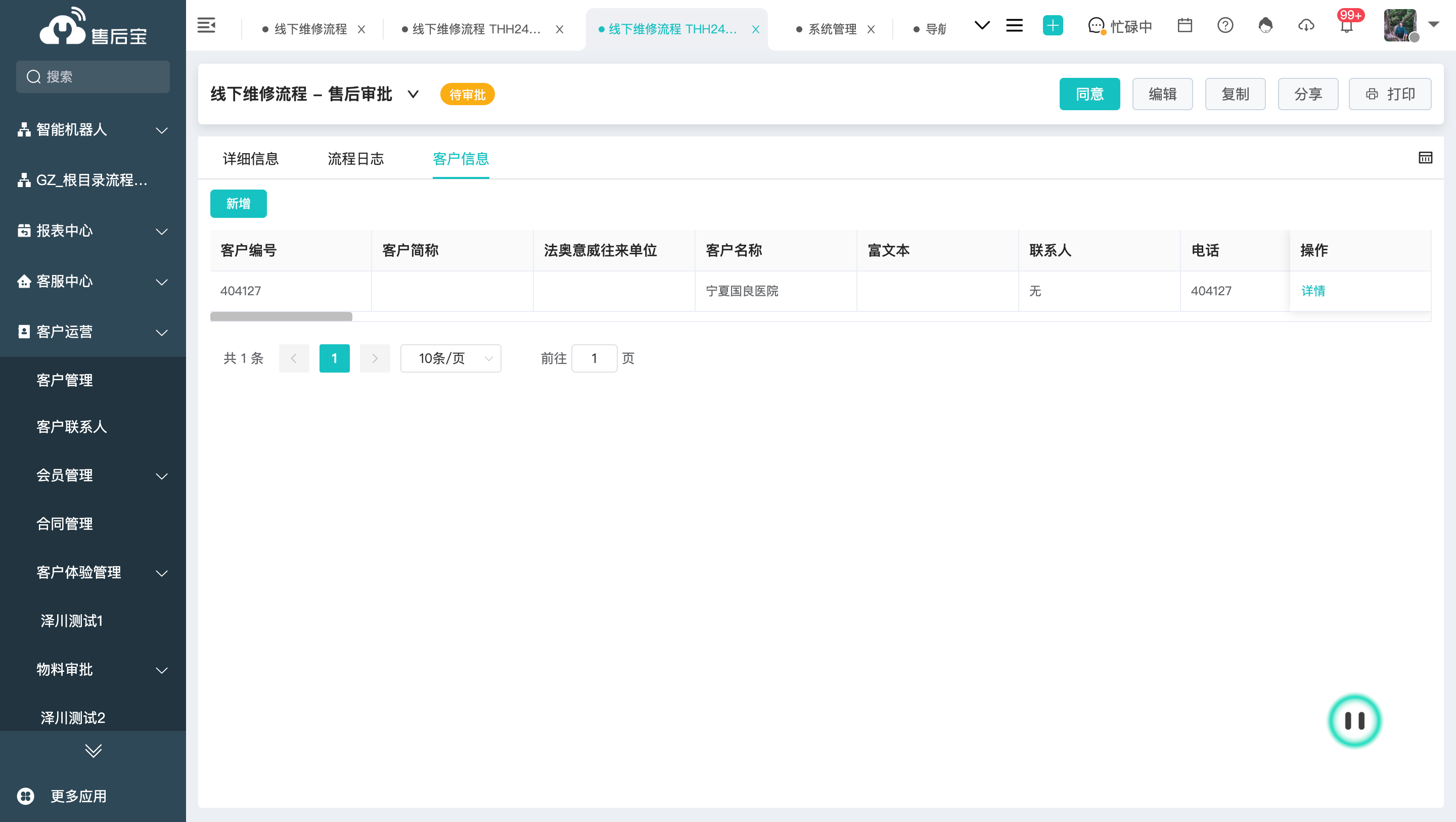Open 详情 link for 宁夏国良医院
Image resolution: width=1456 pixels, height=822 pixels.
[1313, 291]
